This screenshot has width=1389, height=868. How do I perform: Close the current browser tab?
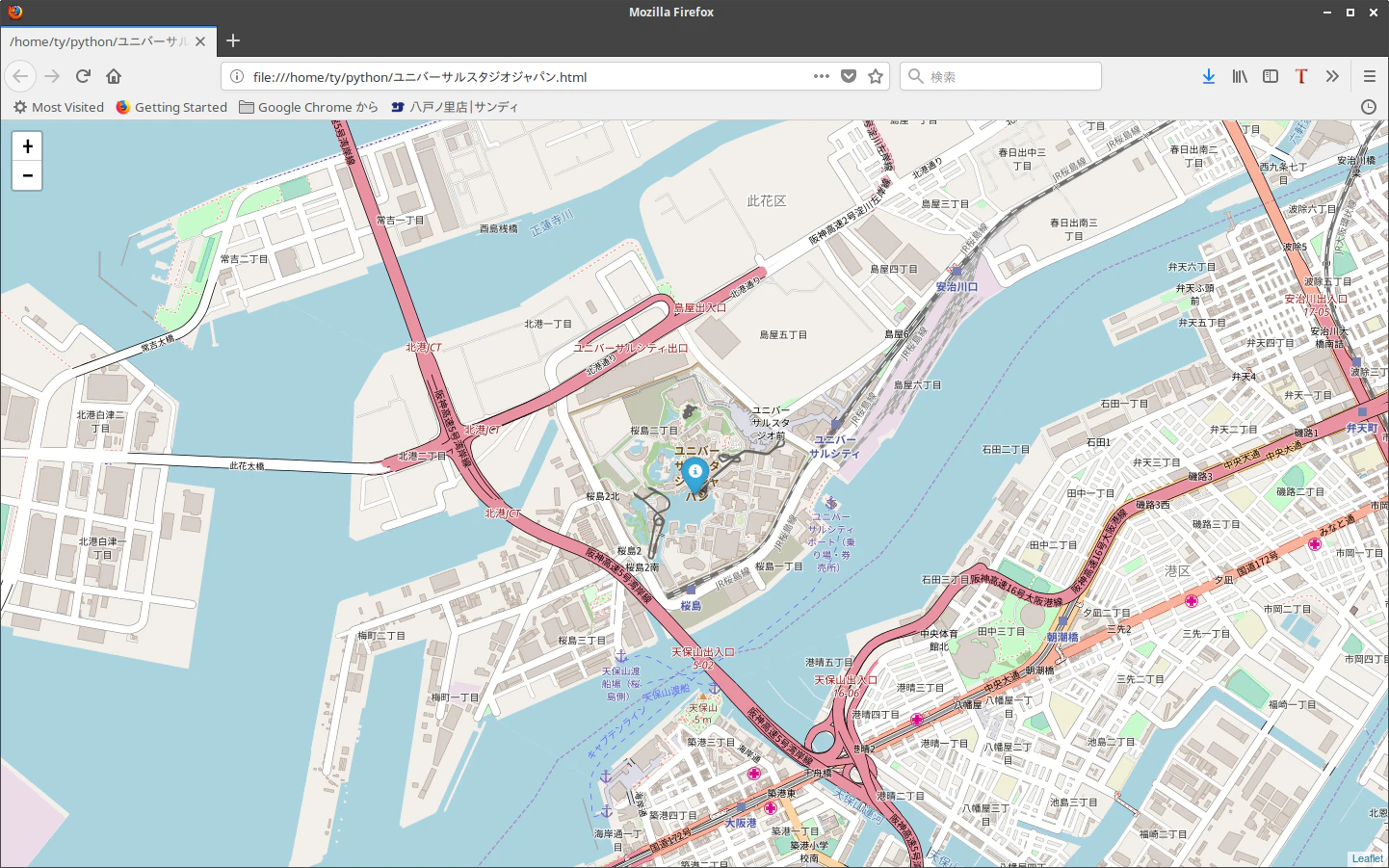coord(200,41)
